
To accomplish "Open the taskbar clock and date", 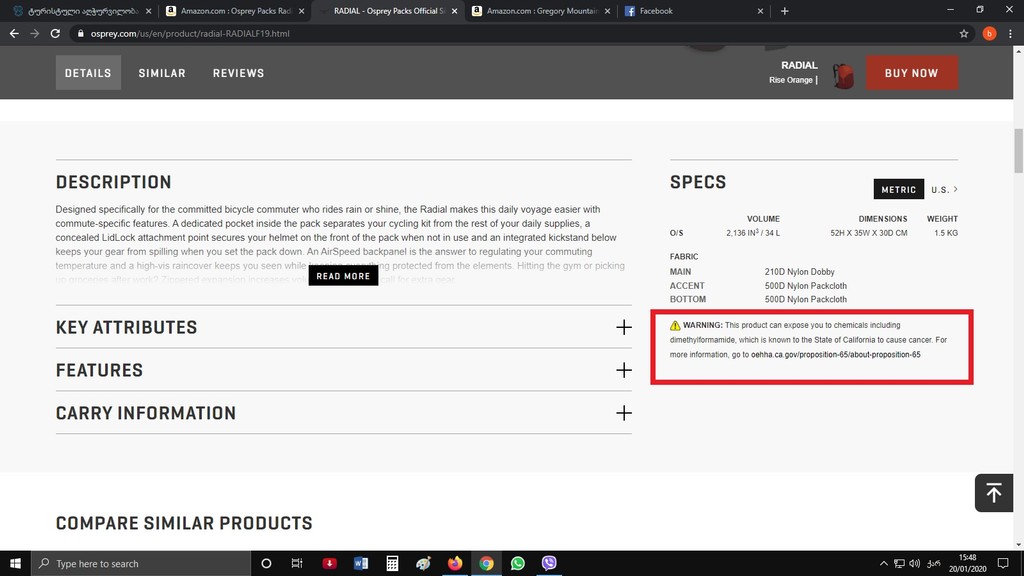I will [968, 563].
